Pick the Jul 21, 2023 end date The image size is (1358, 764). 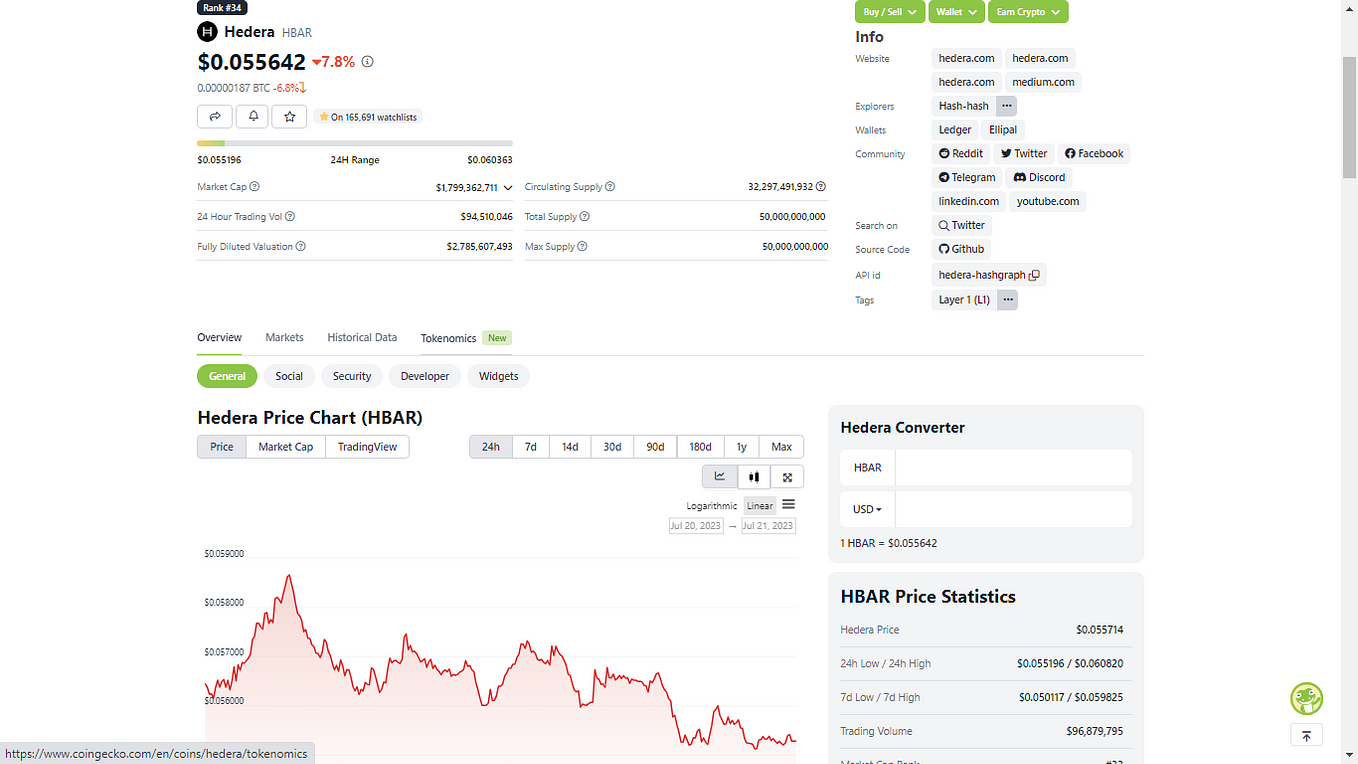[768, 525]
